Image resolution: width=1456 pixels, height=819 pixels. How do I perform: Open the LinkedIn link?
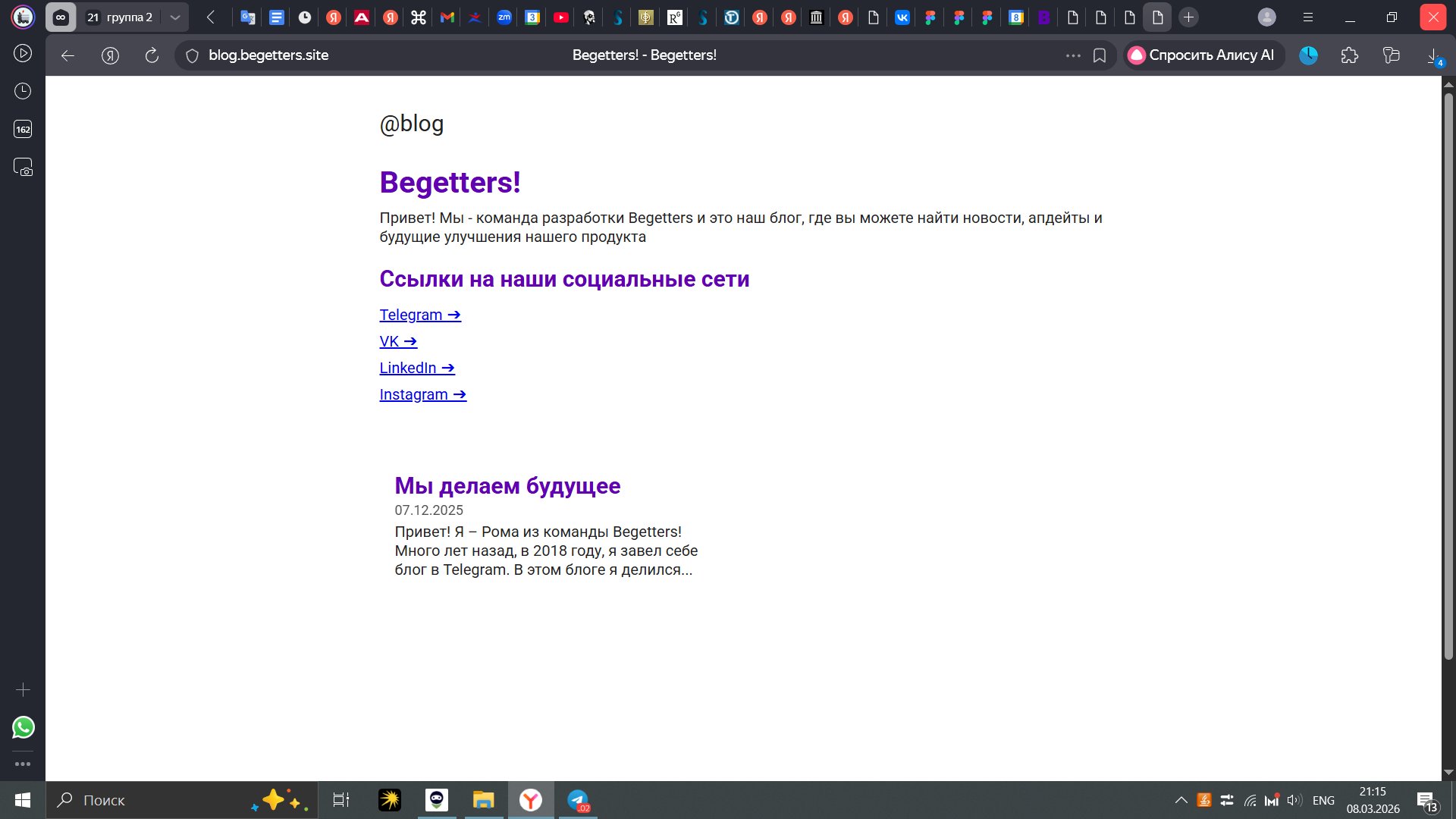point(417,368)
